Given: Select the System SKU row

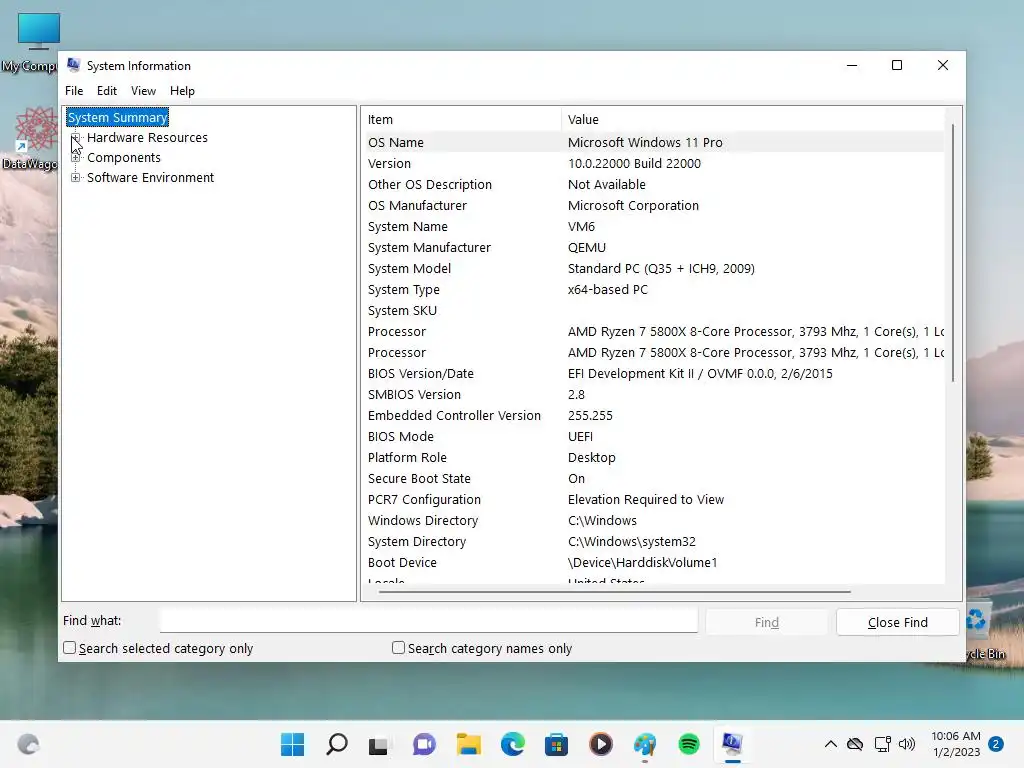Looking at the screenshot, I should point(653,310).
